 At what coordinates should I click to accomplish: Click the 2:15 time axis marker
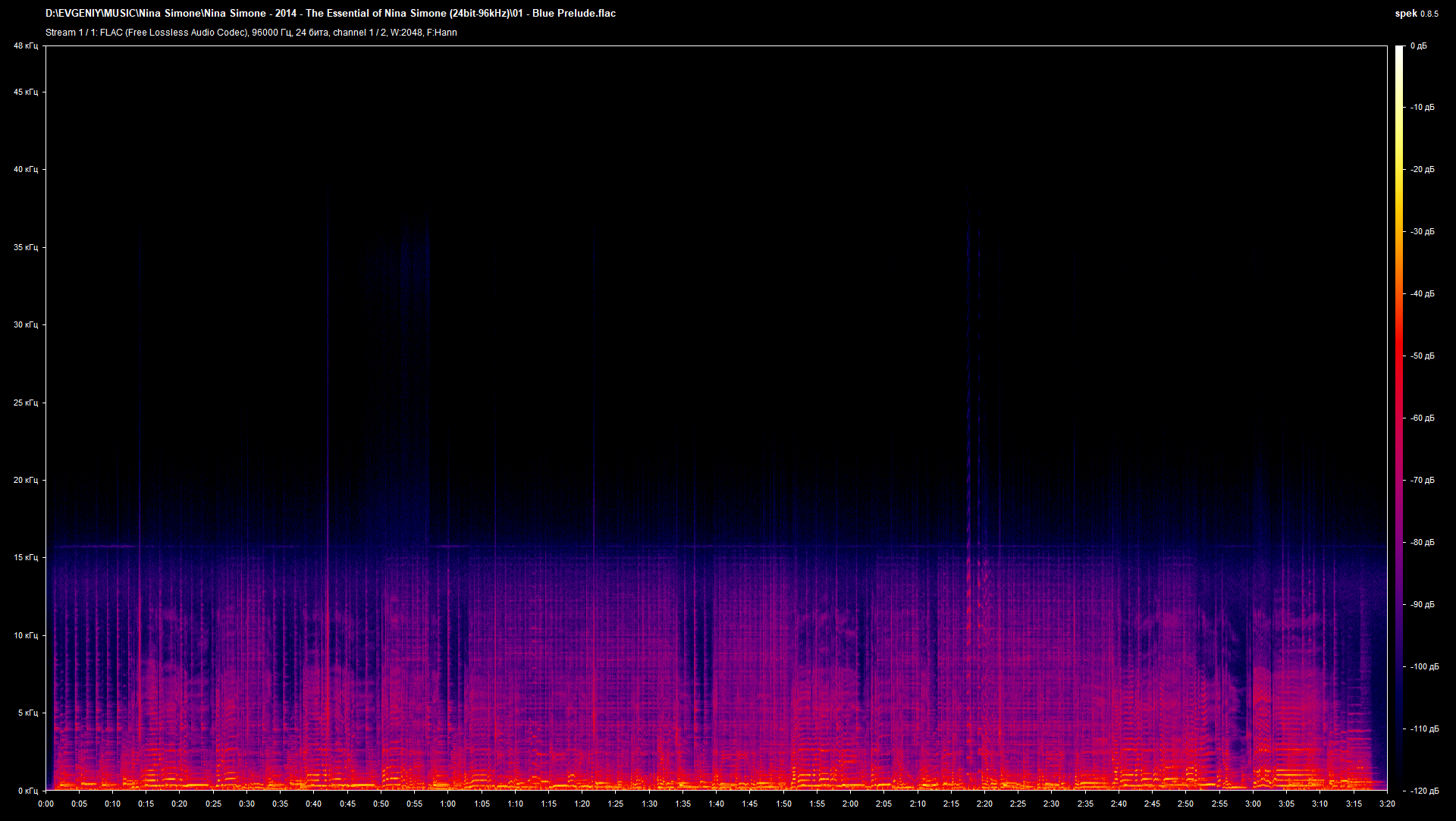click(x=951, y=804)
